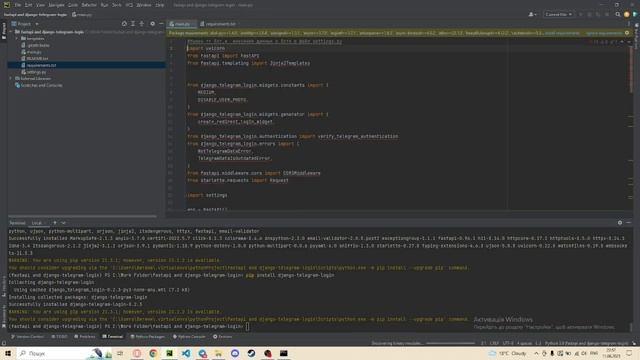Click UTF-8 encoding in status bar
The image size is (640, 360).
508,343
